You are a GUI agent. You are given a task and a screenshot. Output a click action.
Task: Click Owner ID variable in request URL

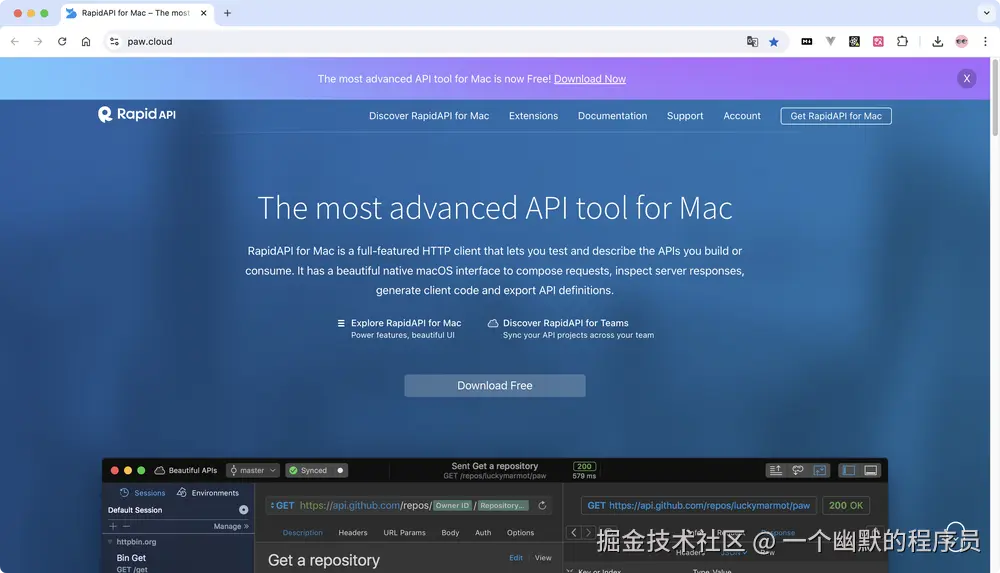452,505
